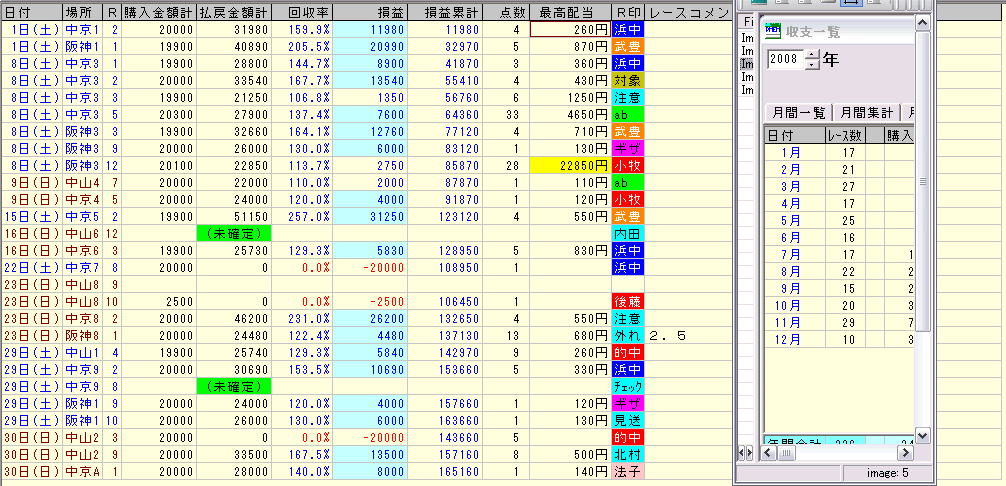
Task: Select the 12月 row in monthly list
Action: tap(793, 340)
